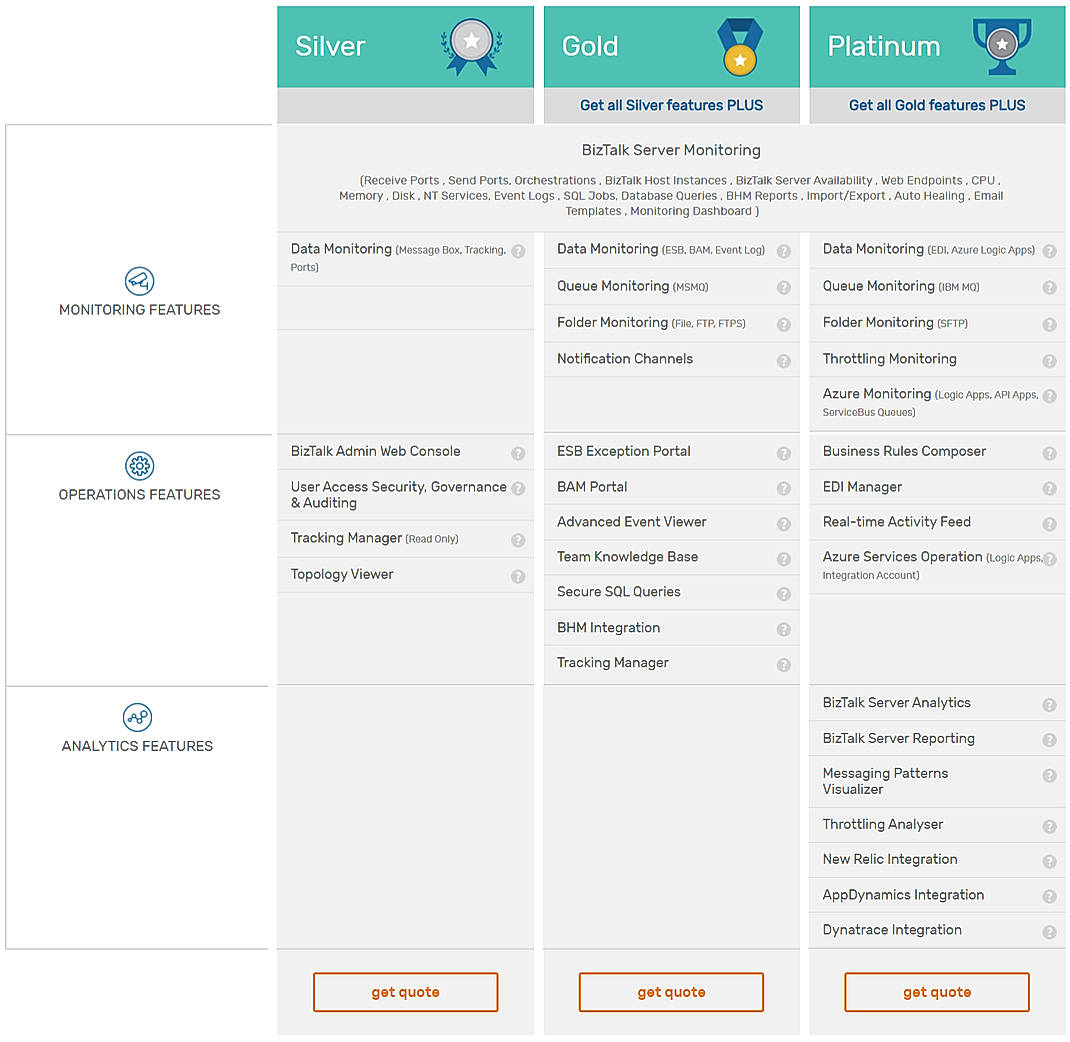The image size is (1070, 1042).
Task: Open help icon beside ESB Exception Portal
Action: (783, 453)
